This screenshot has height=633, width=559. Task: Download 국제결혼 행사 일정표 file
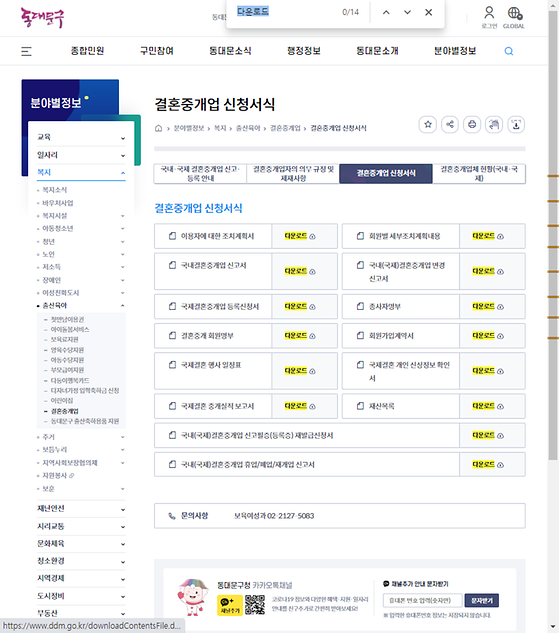(300, 371)
